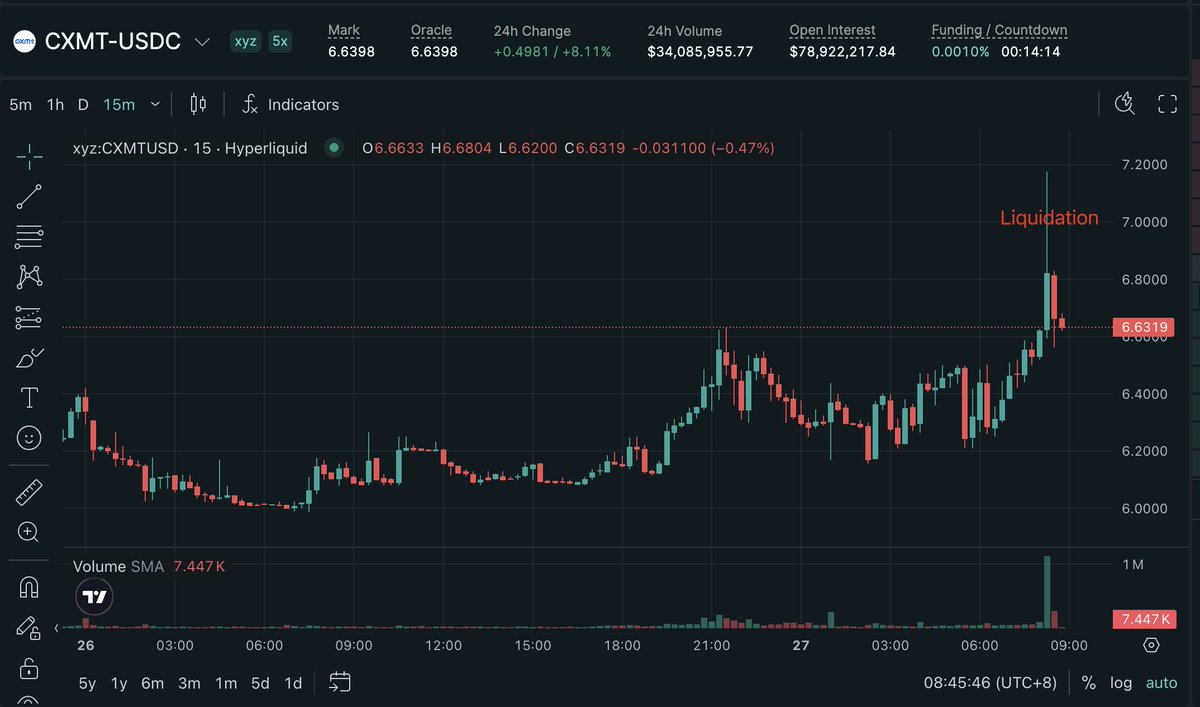Click the xyz:CXMTUSD chart legend title

click(x=190, y=148)
